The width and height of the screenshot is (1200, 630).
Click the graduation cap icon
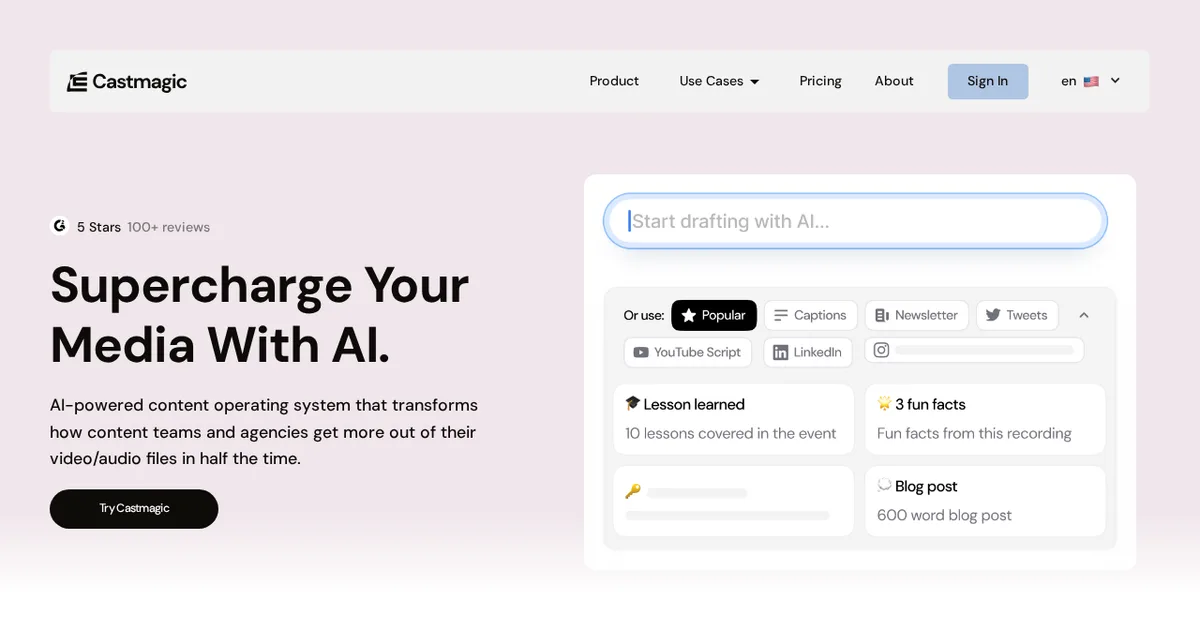pyautogui.click(x=632, y=403)
